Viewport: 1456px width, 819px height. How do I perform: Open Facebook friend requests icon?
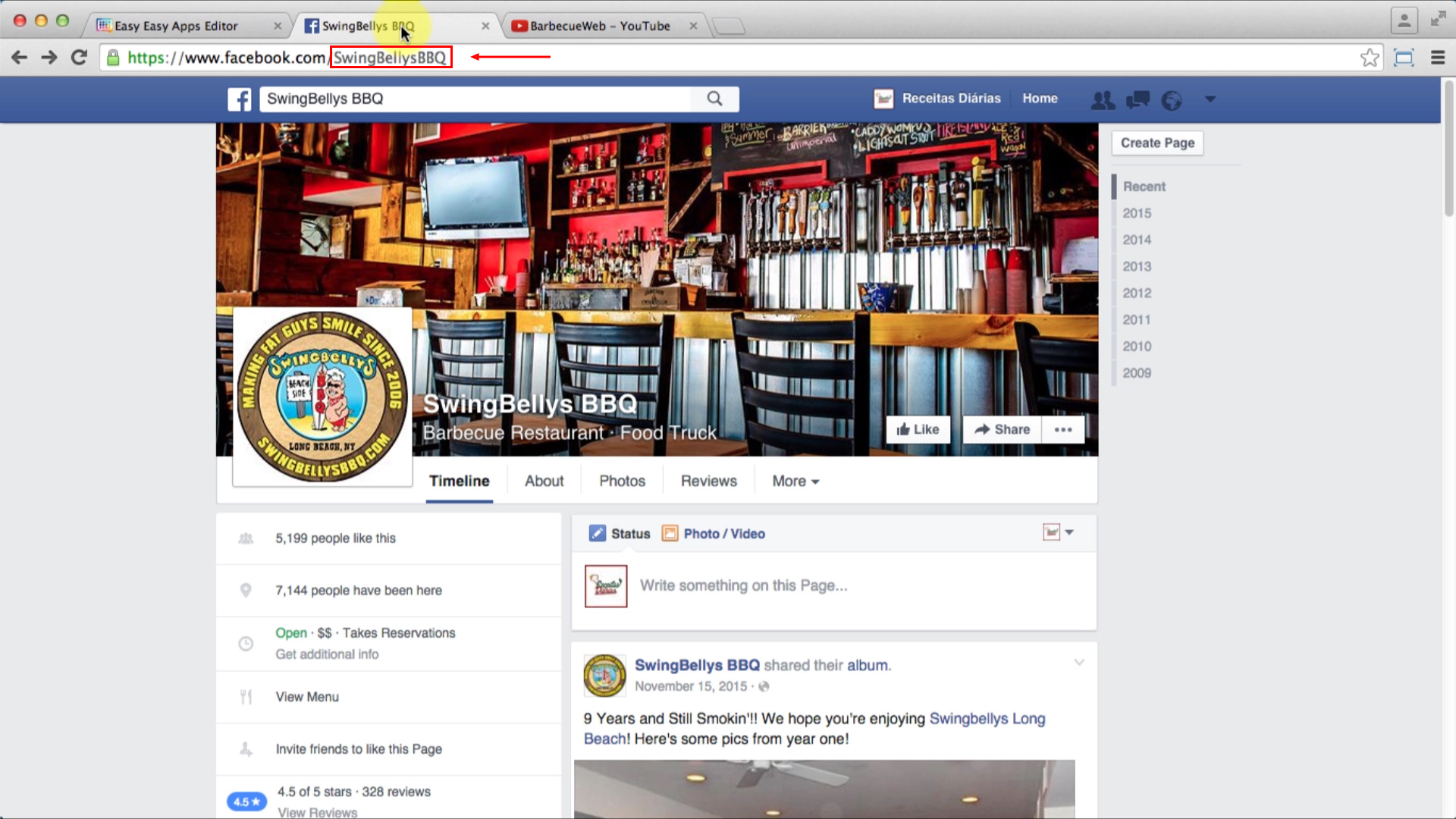[x=1103, y=99]
